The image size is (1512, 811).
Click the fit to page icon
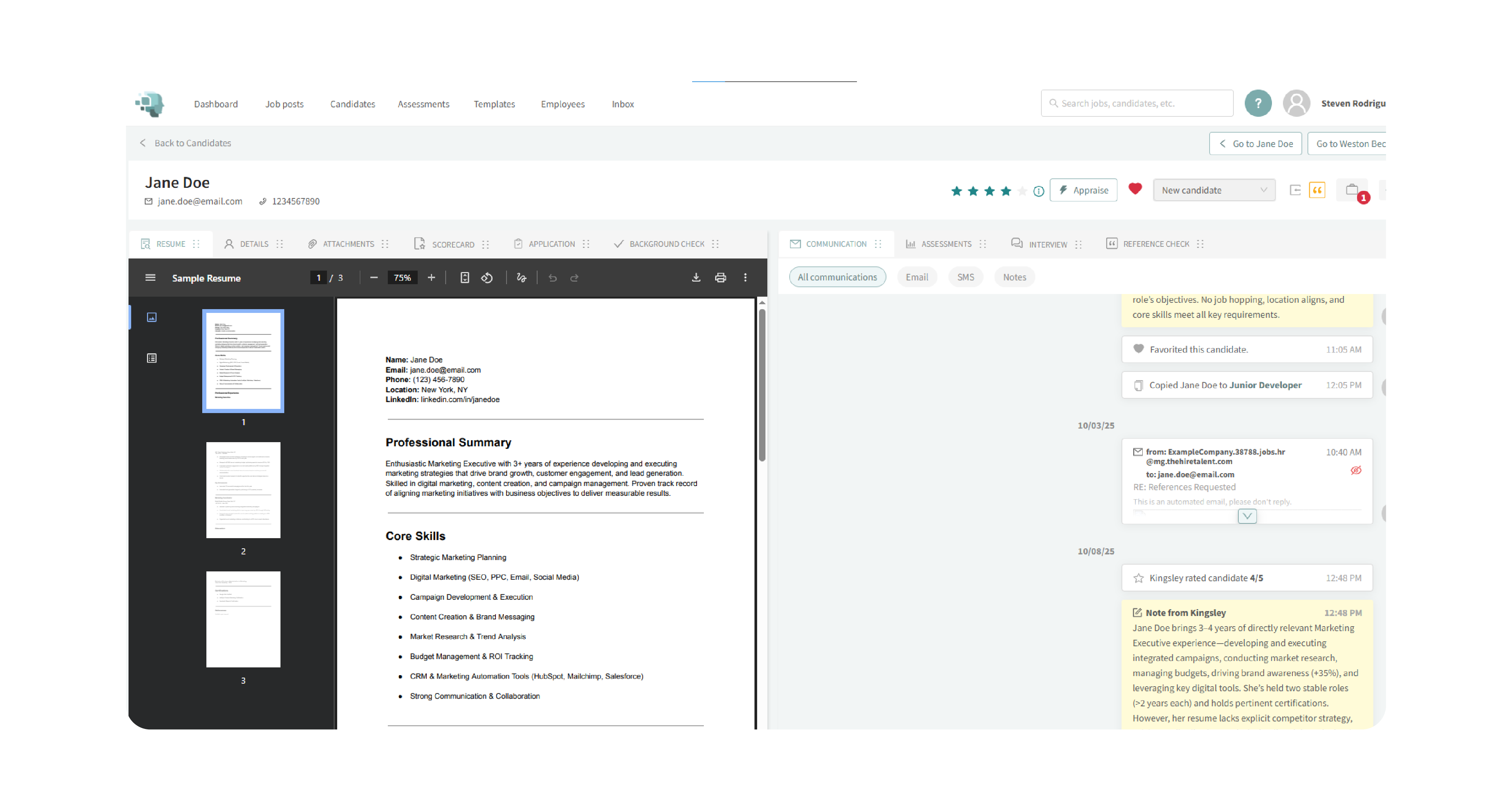point(464,277)
